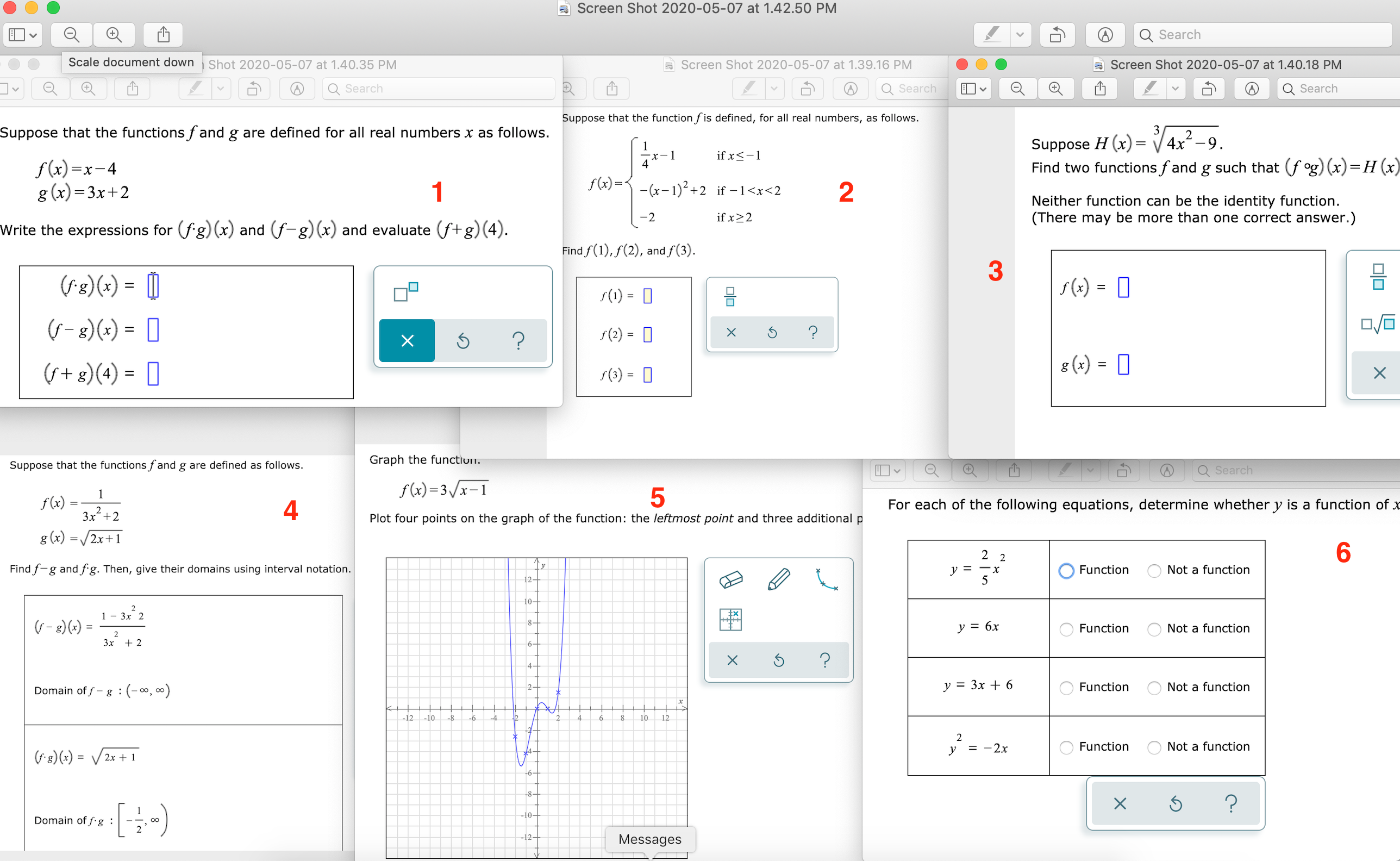
Task: Click the grid point plotting tool
Action: [x=730, y=620]
